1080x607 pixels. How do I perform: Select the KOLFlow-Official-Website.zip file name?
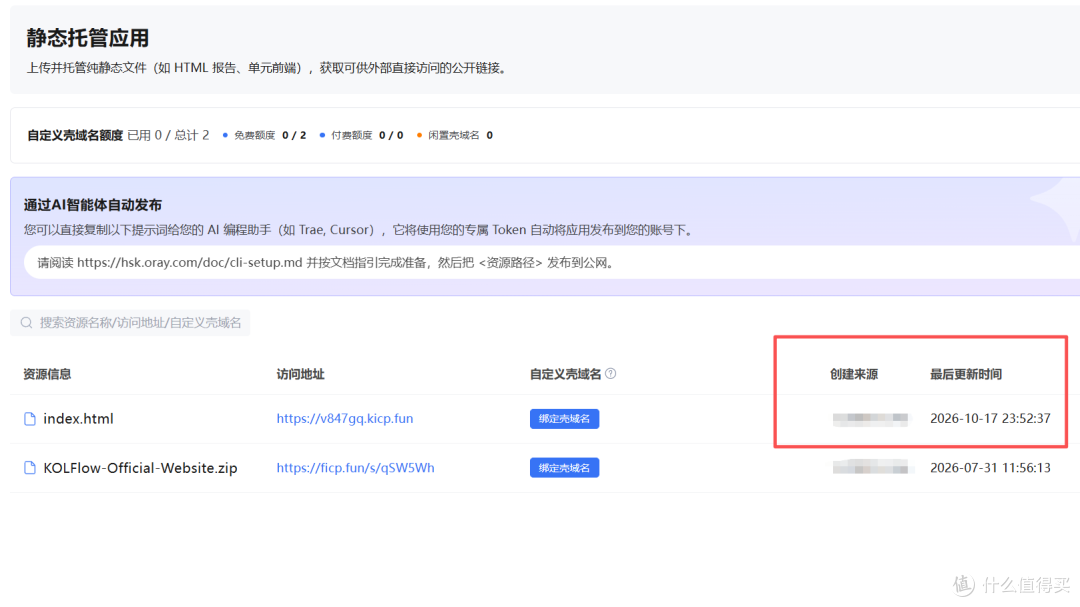141,468
